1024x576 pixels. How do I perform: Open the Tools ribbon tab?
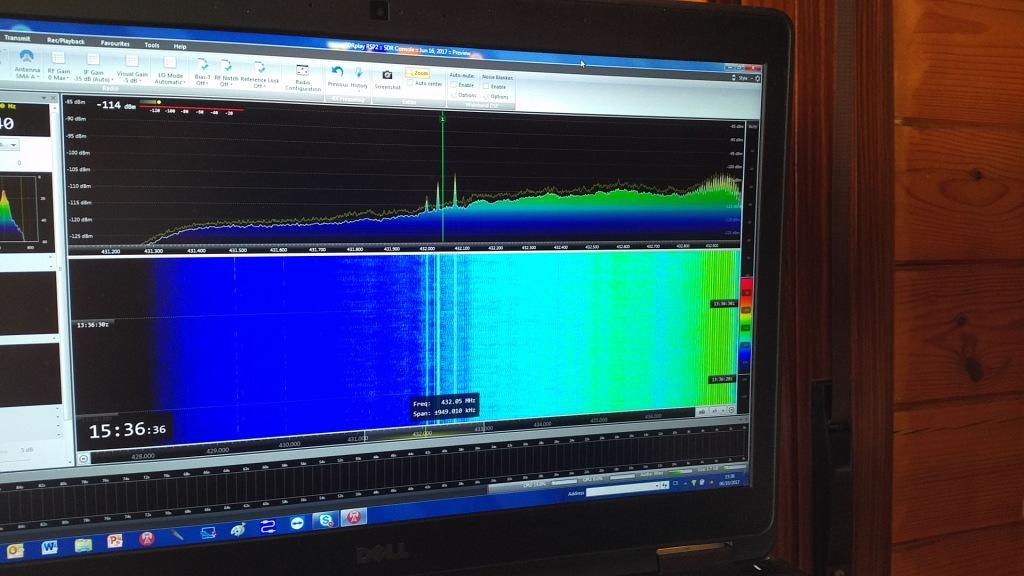coord(152,45)
